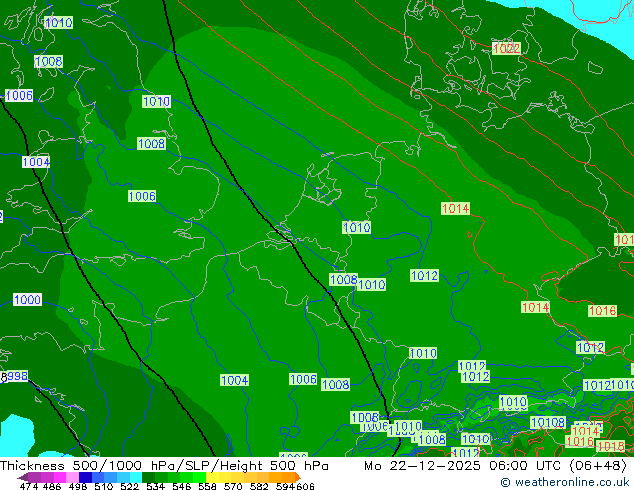The image size is (634, 490).
Task: Pick the navy blue legend swatch
Action: click(85, 478)
